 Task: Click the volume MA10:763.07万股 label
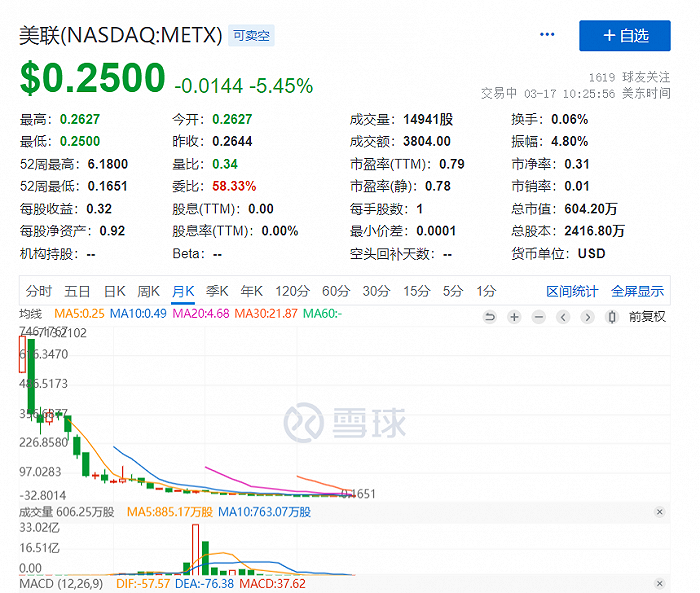(264, 512)
